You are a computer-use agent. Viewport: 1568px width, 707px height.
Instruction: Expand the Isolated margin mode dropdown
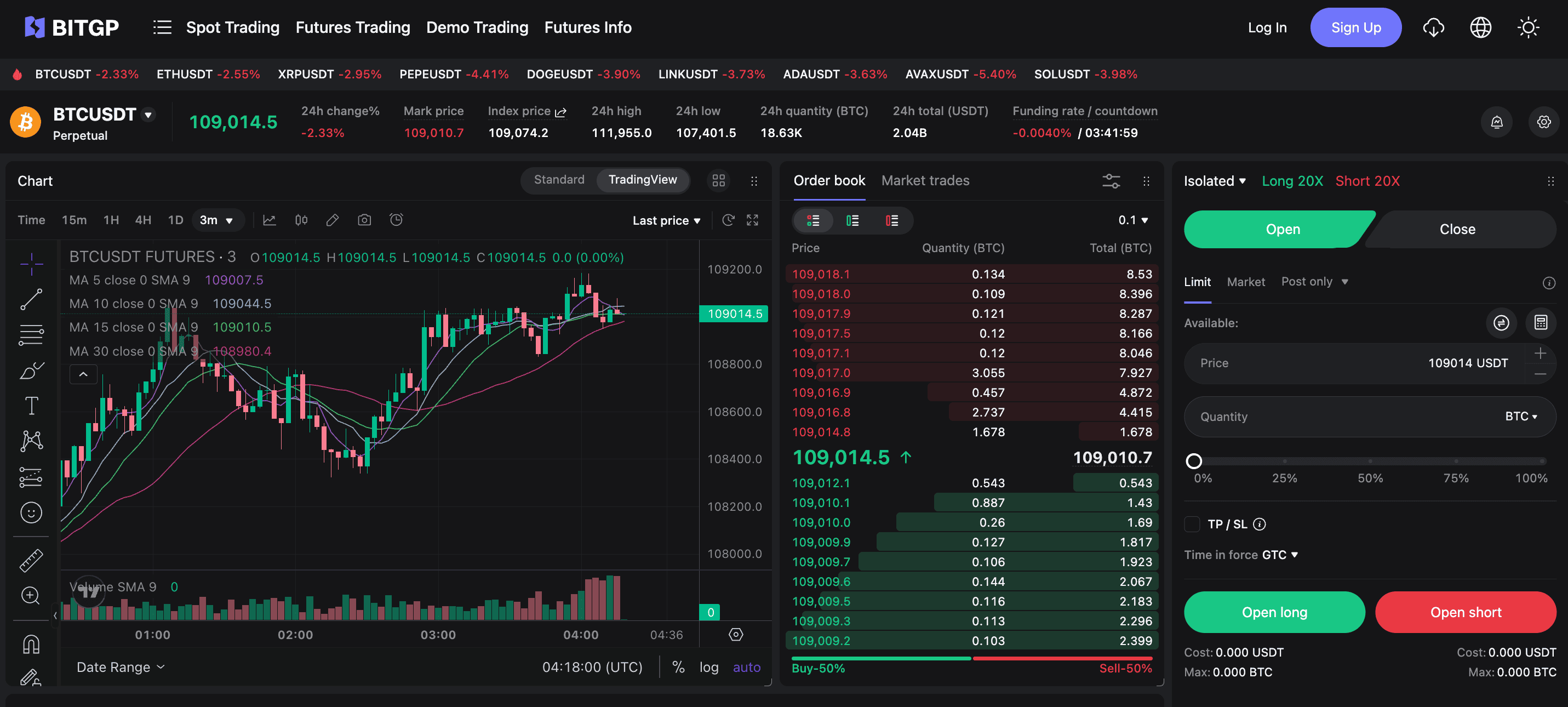click(1214, 181)
